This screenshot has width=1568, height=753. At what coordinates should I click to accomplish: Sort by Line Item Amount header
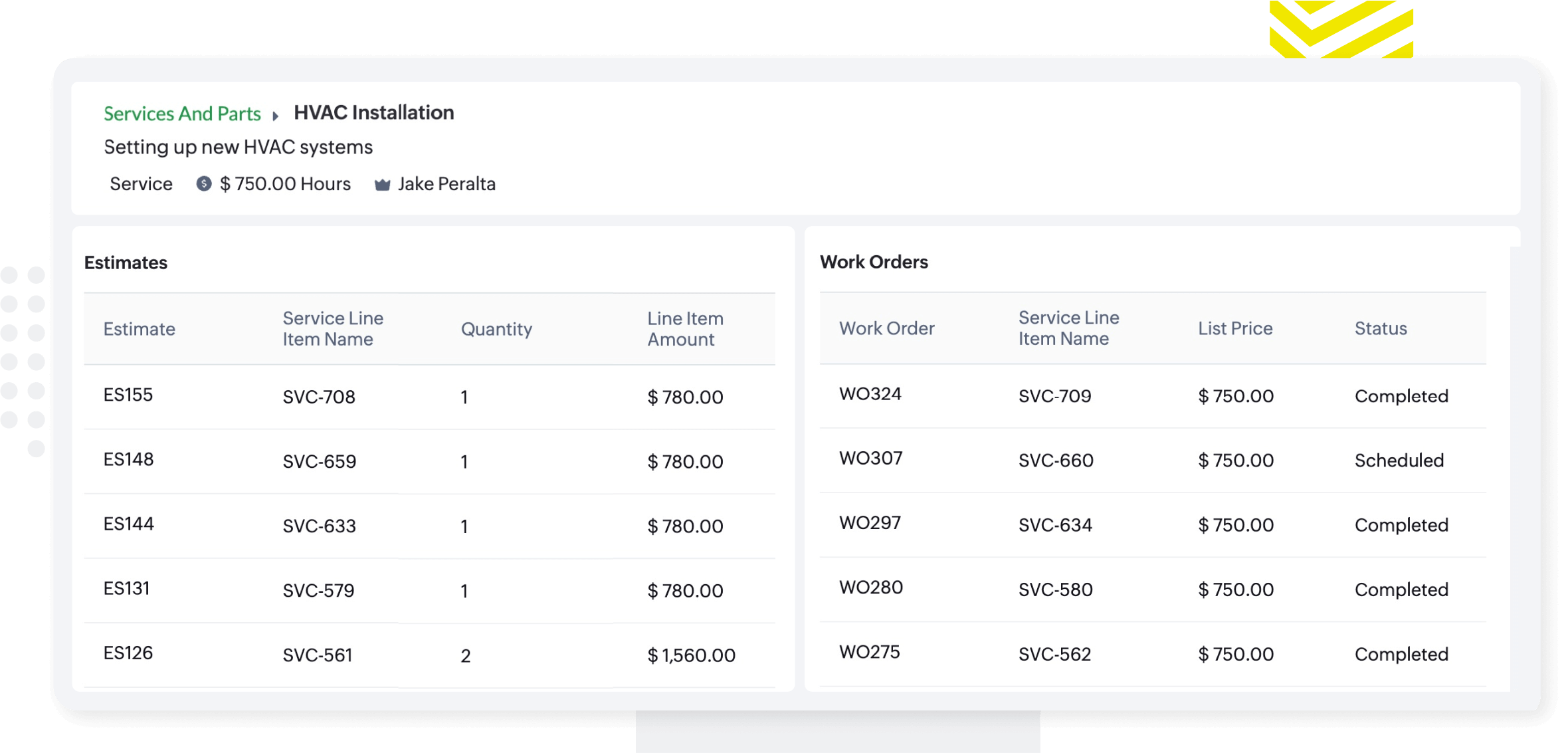point(685,329)
